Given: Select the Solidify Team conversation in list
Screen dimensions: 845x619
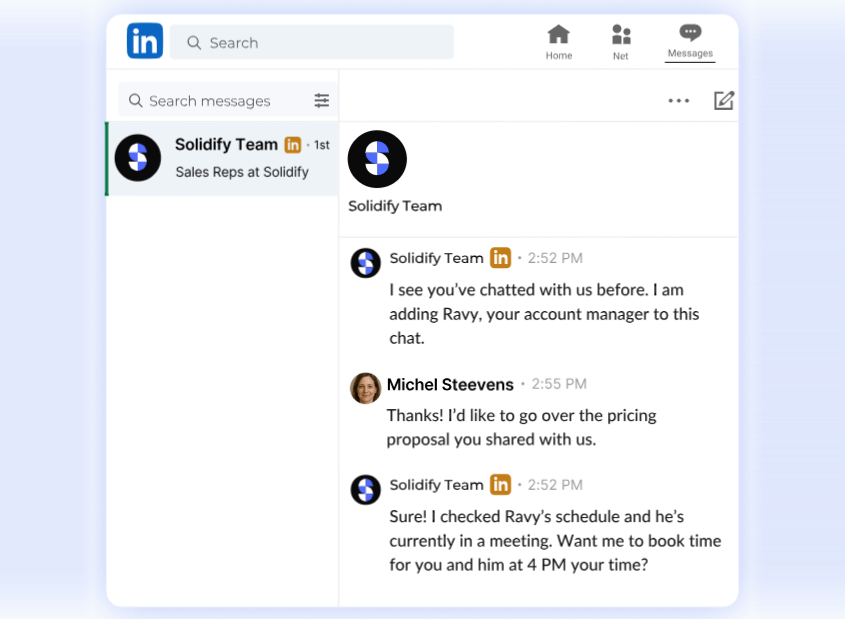Looking at the screenshot, I should [223, 158].
